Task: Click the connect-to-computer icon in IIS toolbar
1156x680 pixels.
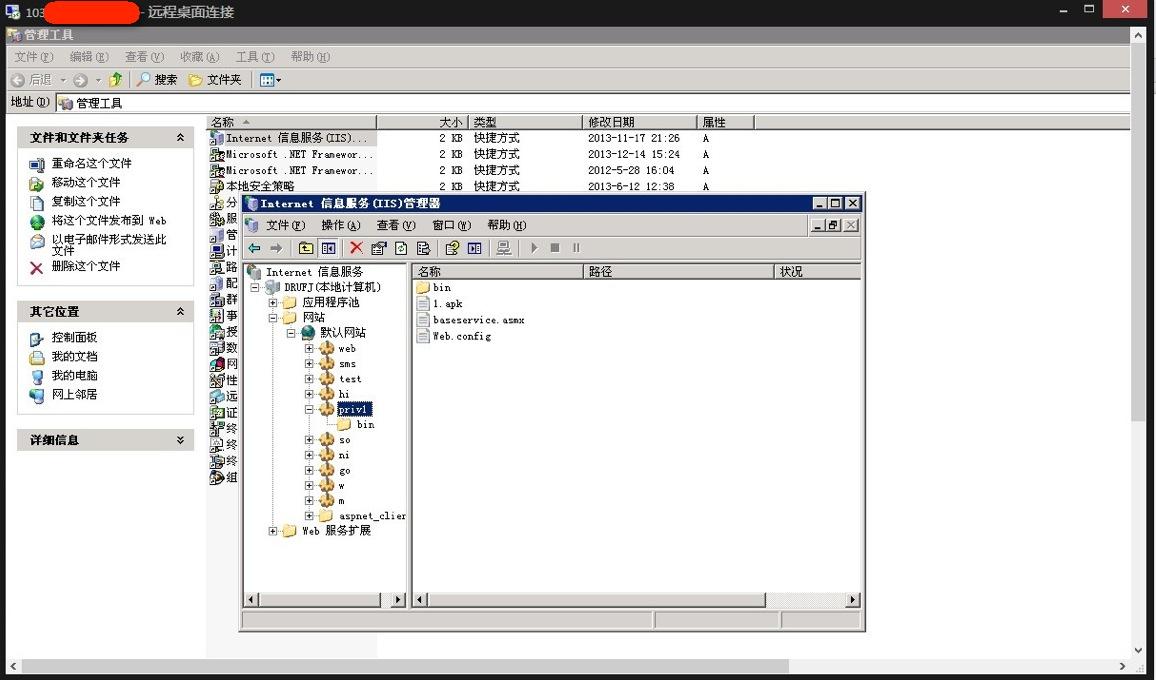Action: pos(504,249)
